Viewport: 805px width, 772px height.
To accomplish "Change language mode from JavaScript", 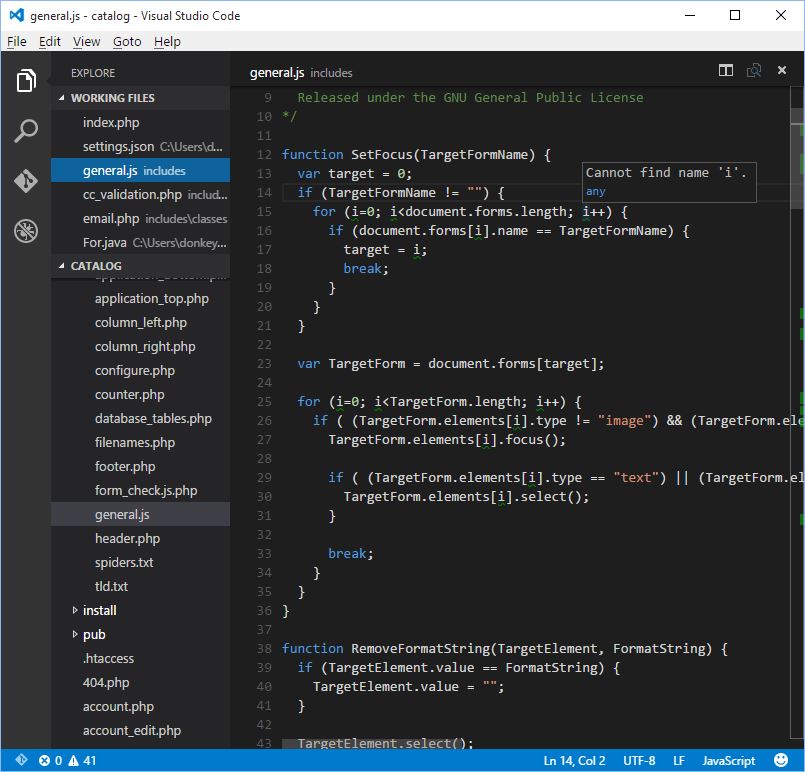I will coord(728,761).
